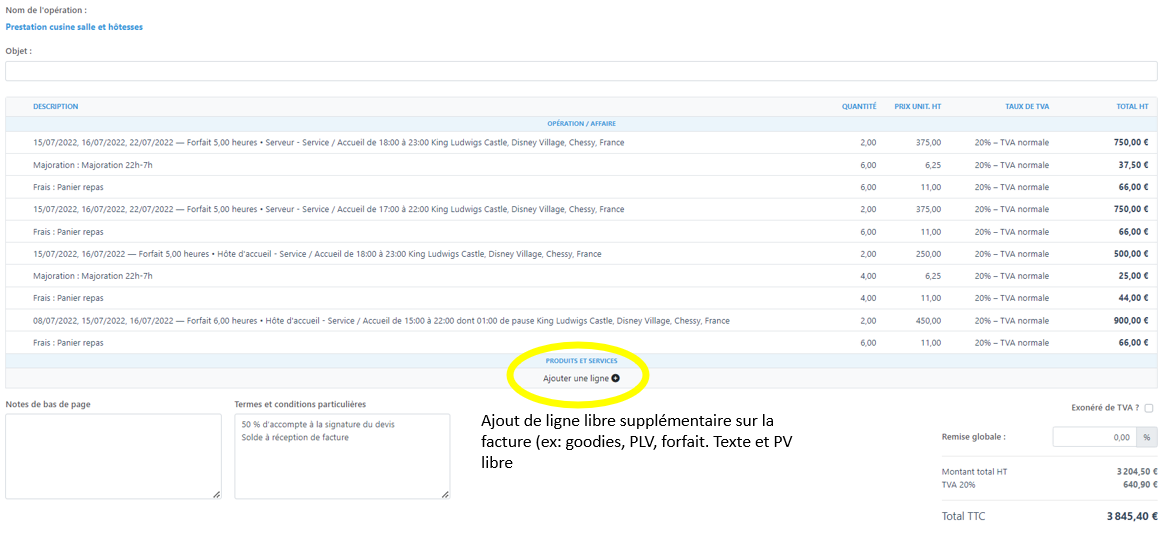This screenshot has width=1170, height=535.
Task: Select the QUANTITÉ column header
Action: pyautogui.click(x=858, y=106)
